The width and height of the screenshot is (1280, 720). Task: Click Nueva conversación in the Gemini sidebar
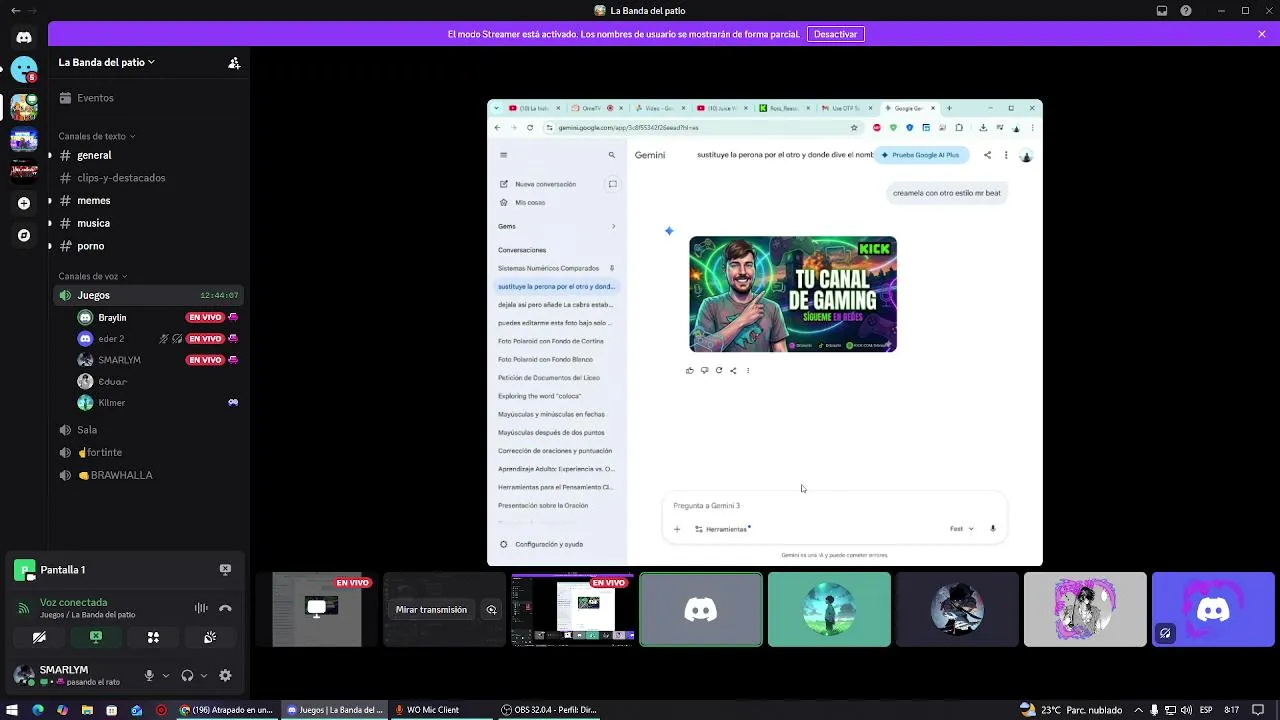[546, 184]
